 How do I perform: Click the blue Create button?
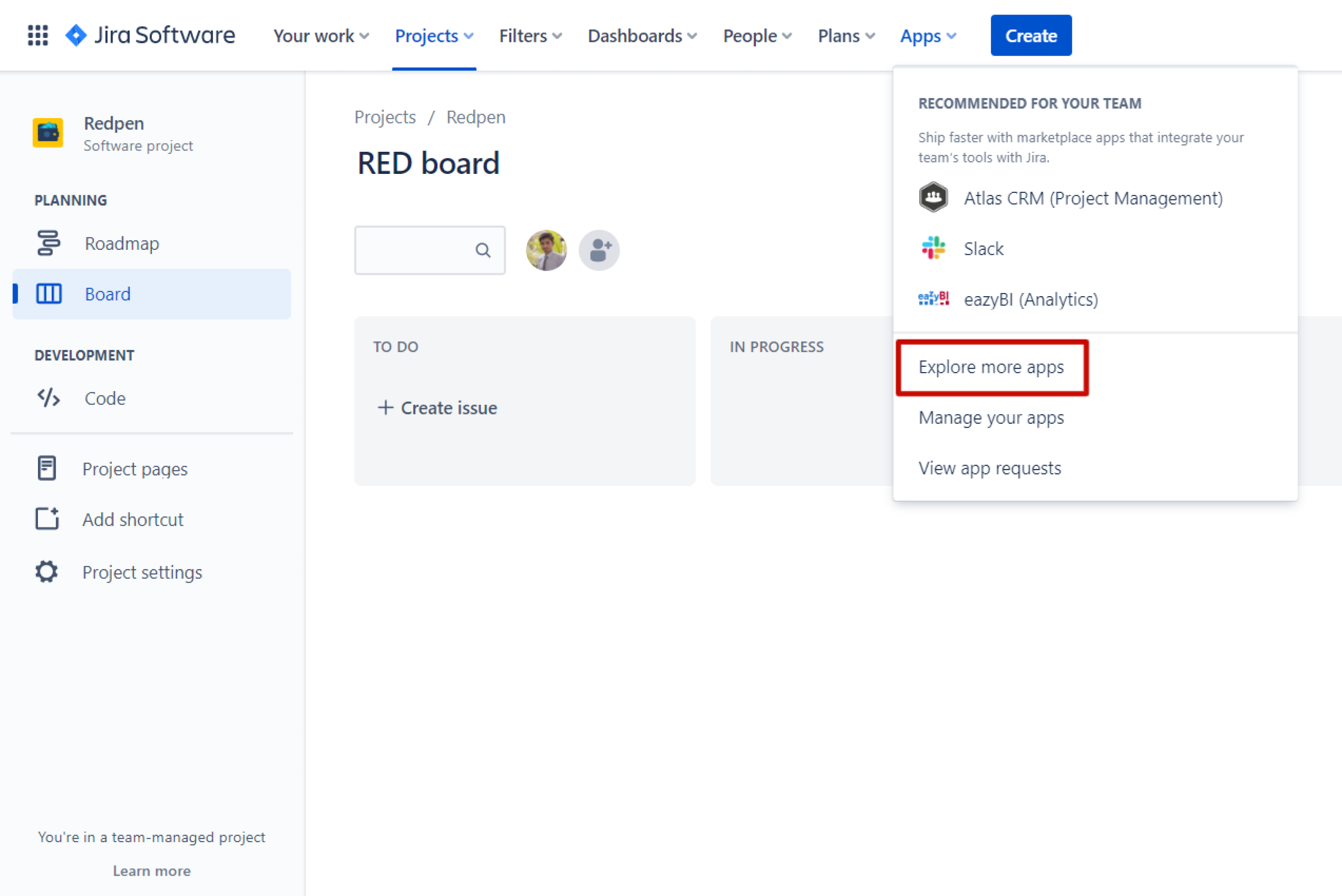click(x=1030, y=35)
